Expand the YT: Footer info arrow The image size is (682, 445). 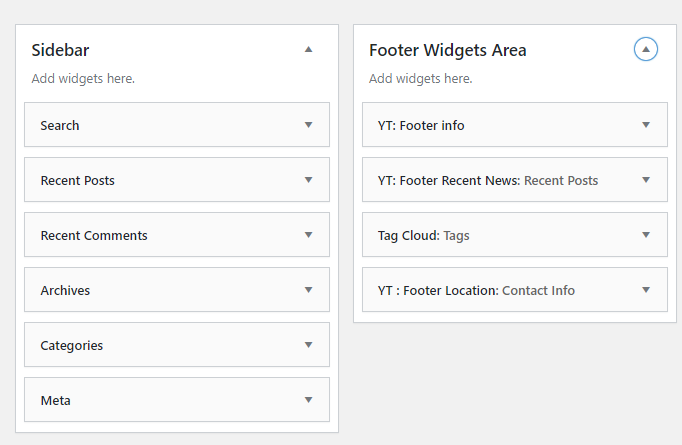(646, 125)
